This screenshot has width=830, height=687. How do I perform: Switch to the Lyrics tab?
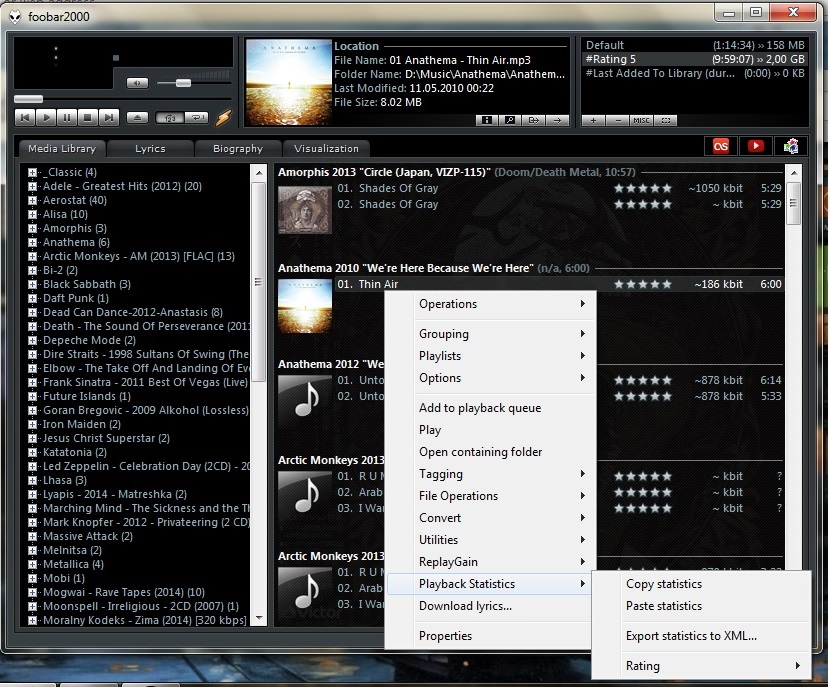pos(150,148)
